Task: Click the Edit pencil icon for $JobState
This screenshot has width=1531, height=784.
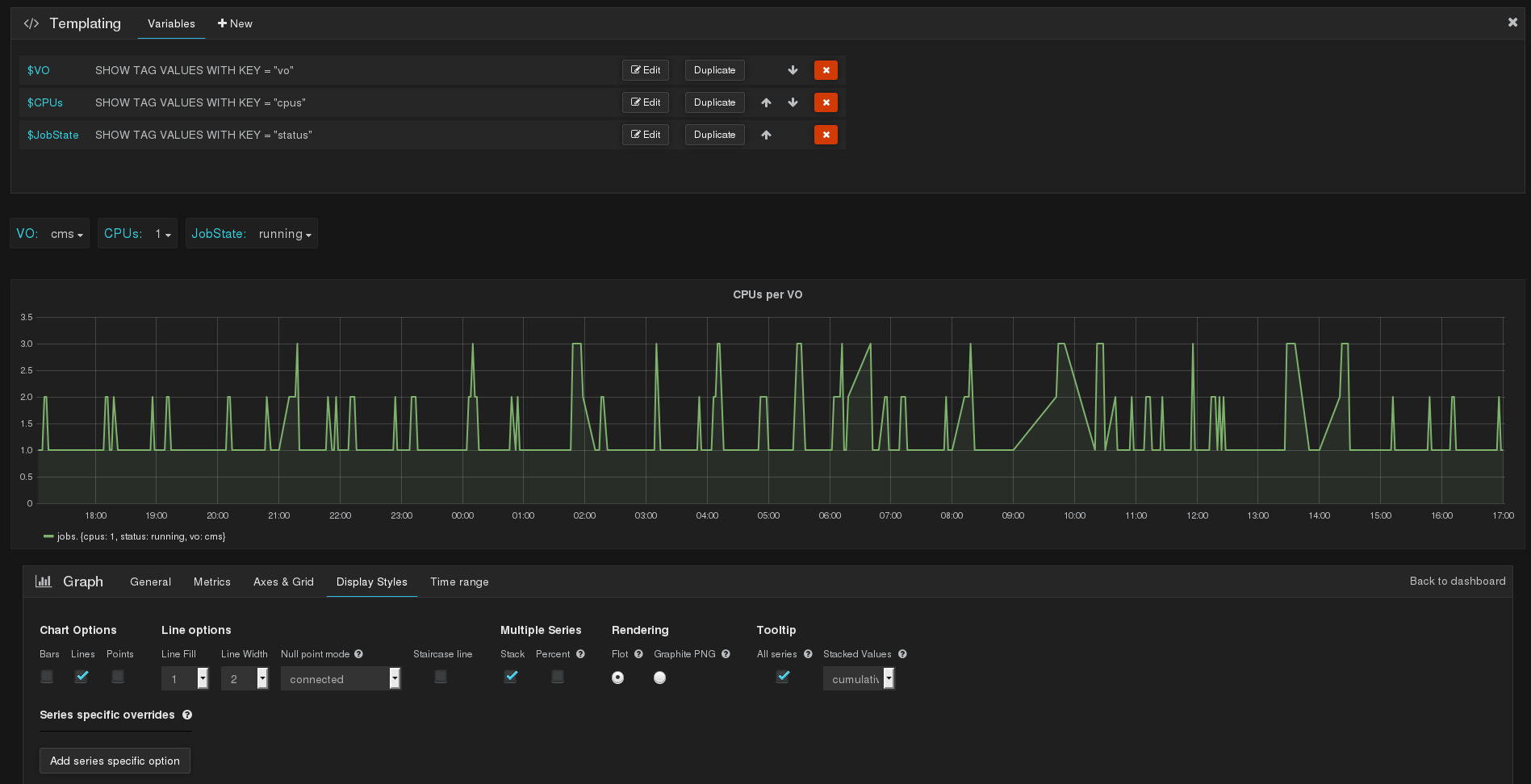Action: click(x=645, y=134)
